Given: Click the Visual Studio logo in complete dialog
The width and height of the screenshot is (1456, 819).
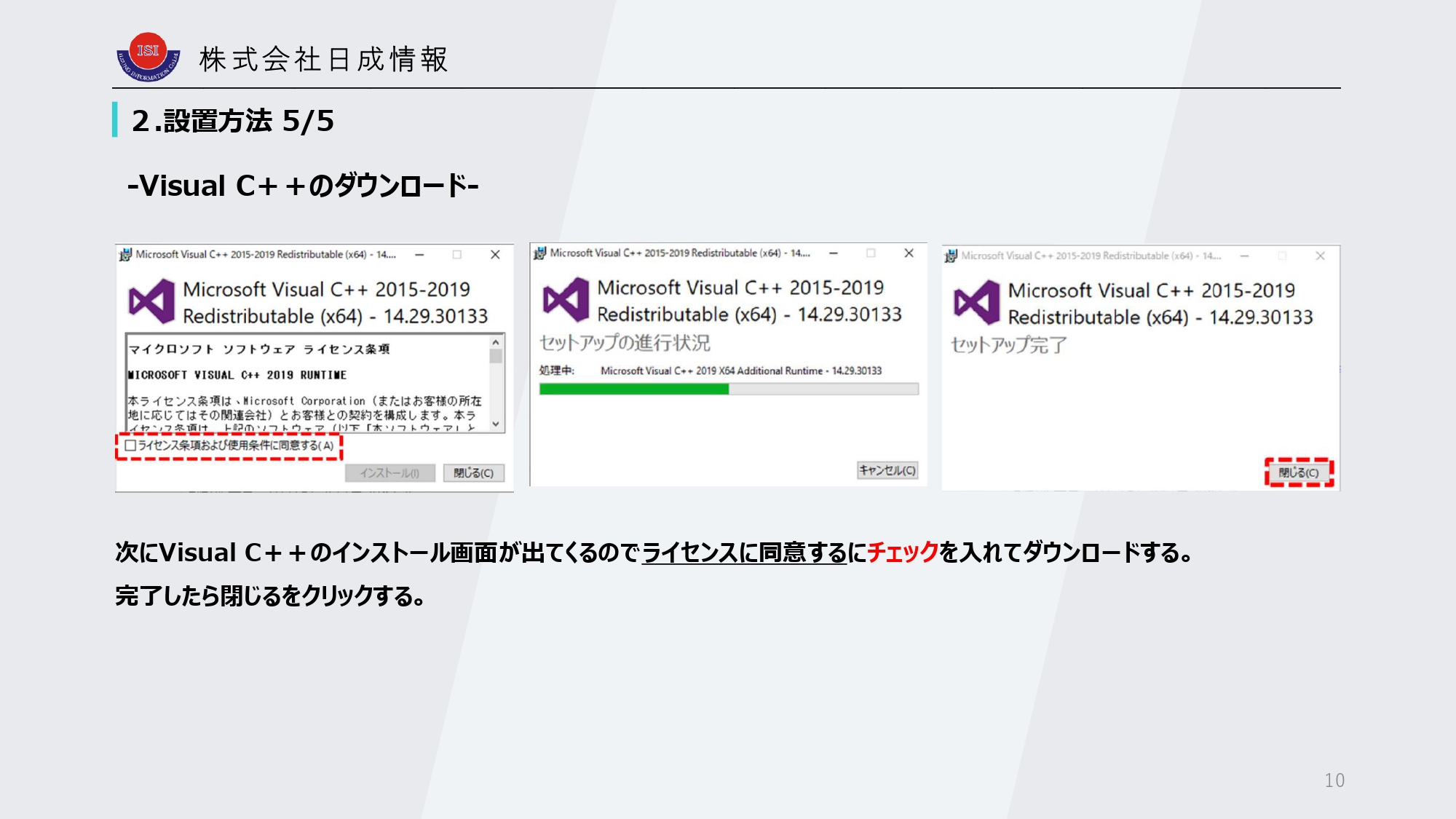Looking at the screenshot, I should [977, 302].
